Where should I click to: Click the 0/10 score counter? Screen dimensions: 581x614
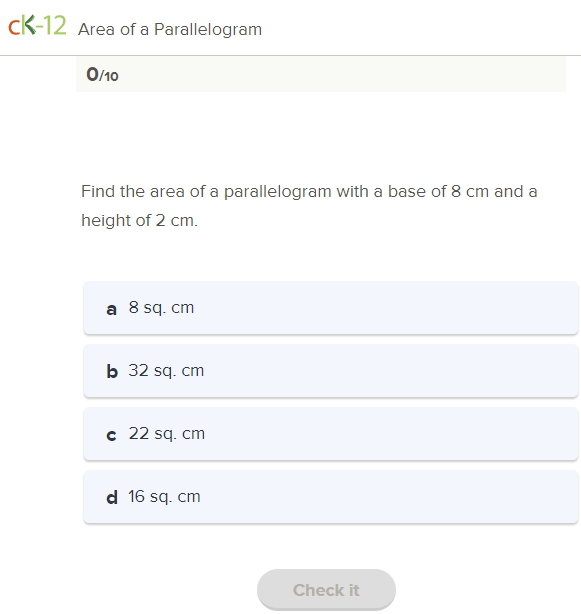[102, 74]
